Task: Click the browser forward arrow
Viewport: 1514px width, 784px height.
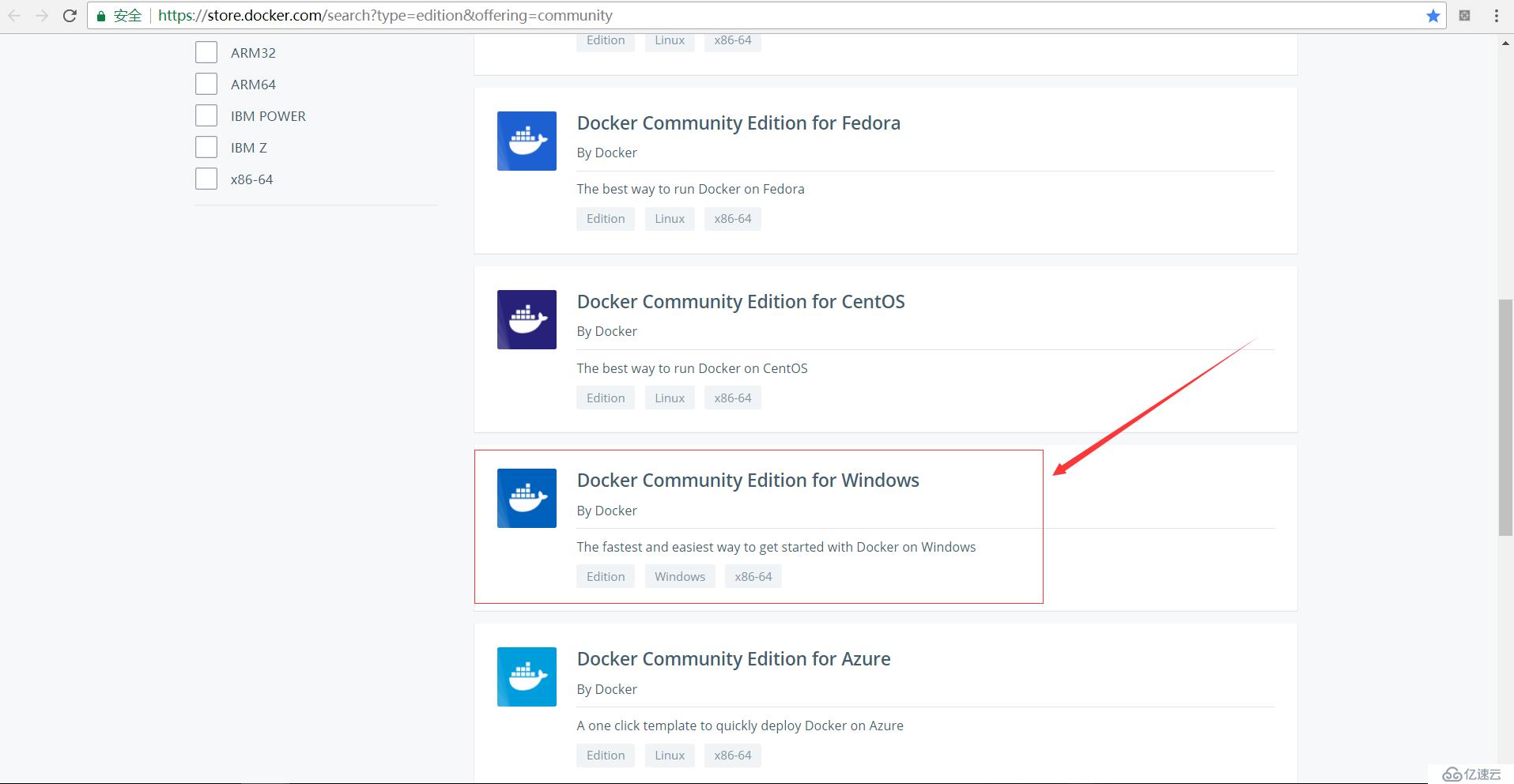Action: tap(42, 16)
